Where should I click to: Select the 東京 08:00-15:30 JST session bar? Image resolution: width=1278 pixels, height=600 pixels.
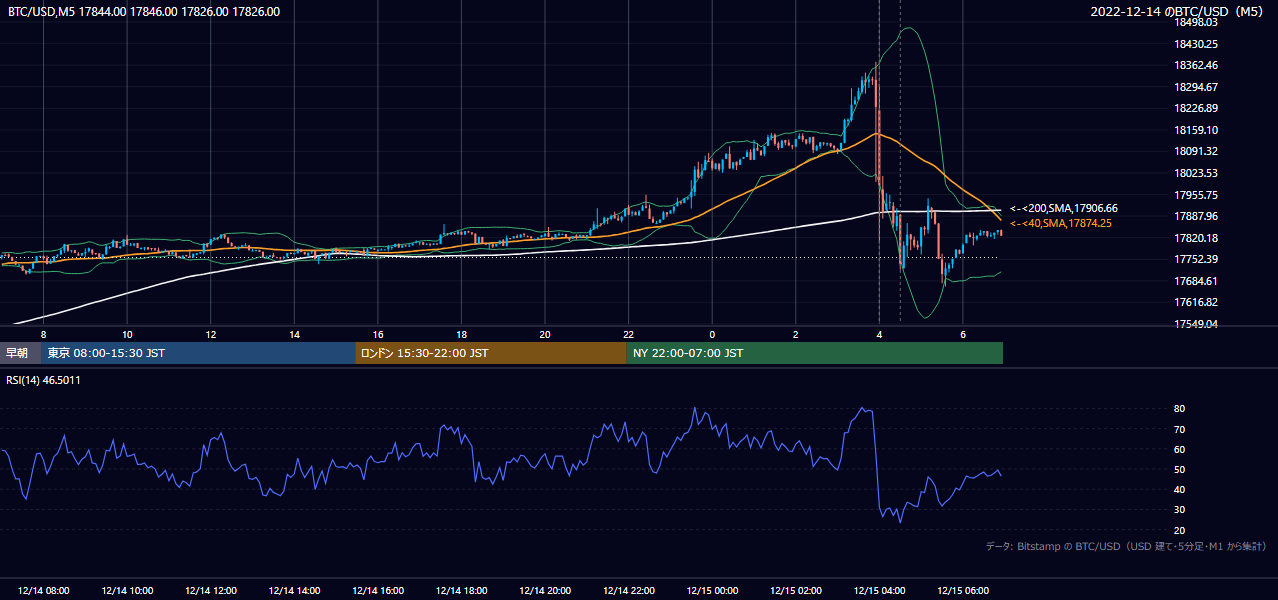click(x=199, y=353)
